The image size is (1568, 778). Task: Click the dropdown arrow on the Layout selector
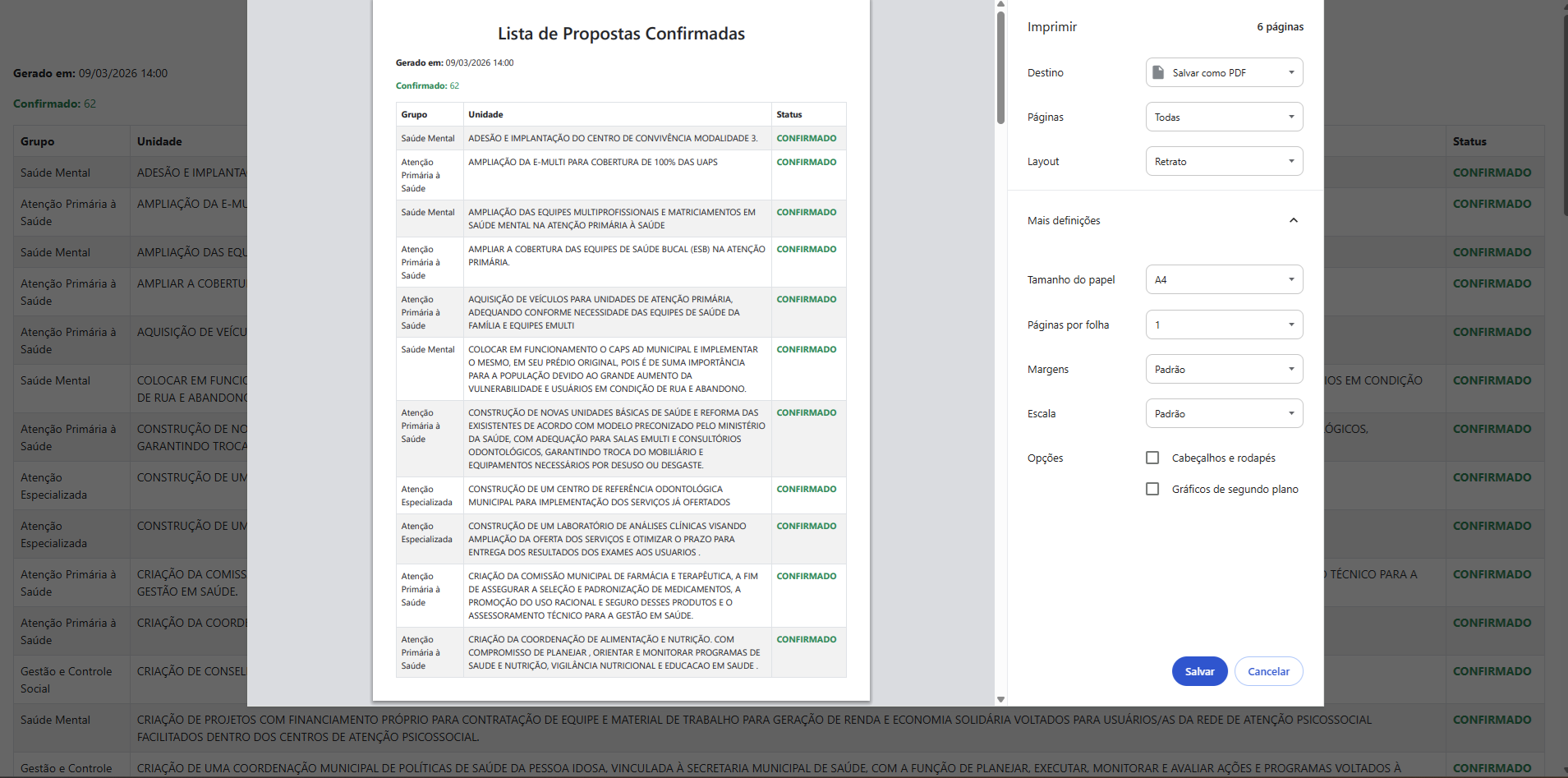1291,161
